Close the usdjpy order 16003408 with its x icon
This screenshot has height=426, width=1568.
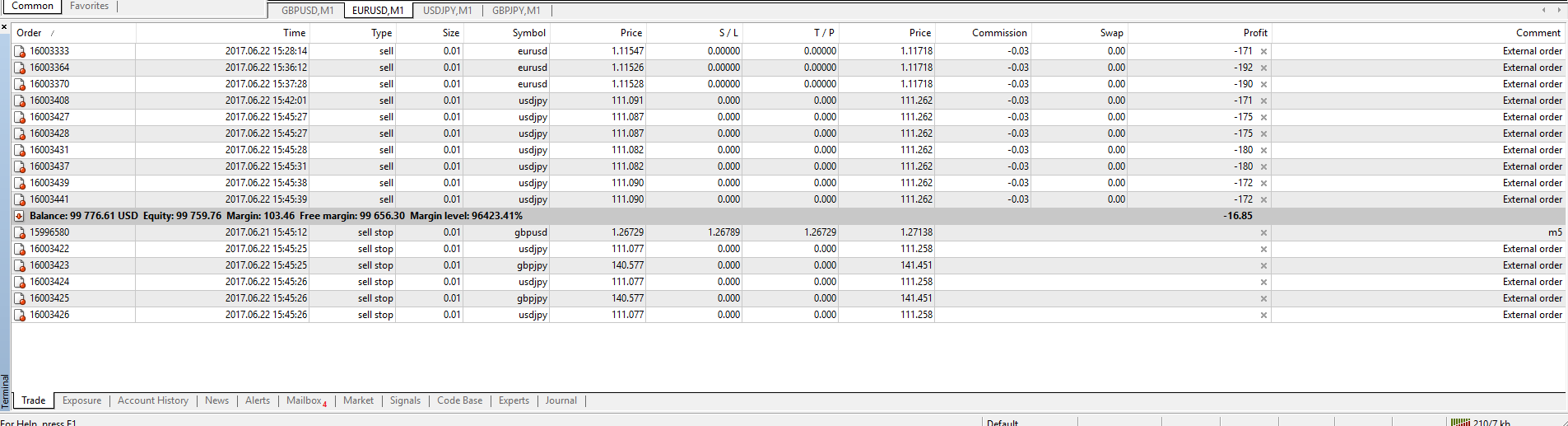coord(1263,101)
